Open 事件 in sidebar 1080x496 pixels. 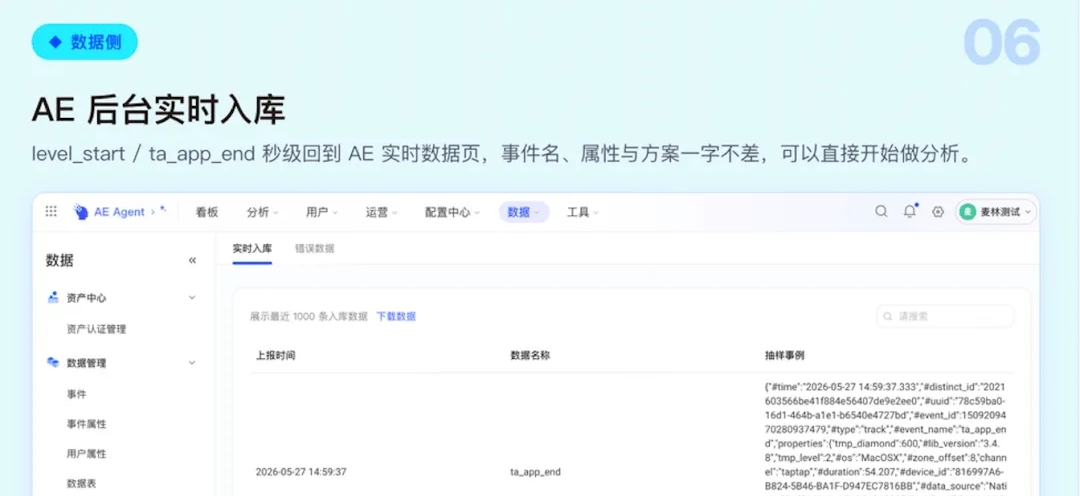click(76, 394)
